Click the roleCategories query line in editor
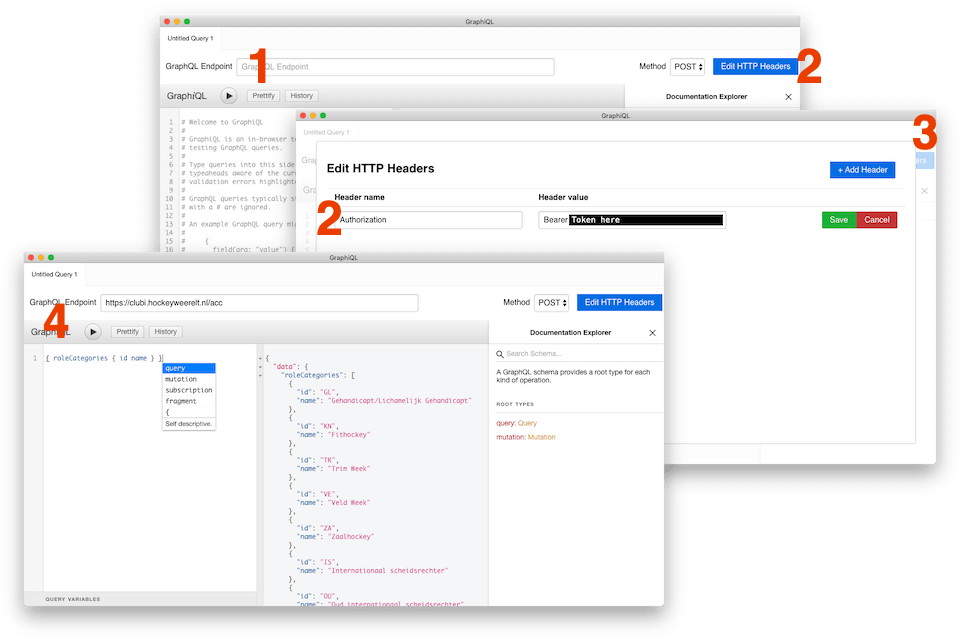Screen dimensions: 960x640 (104, 358)
